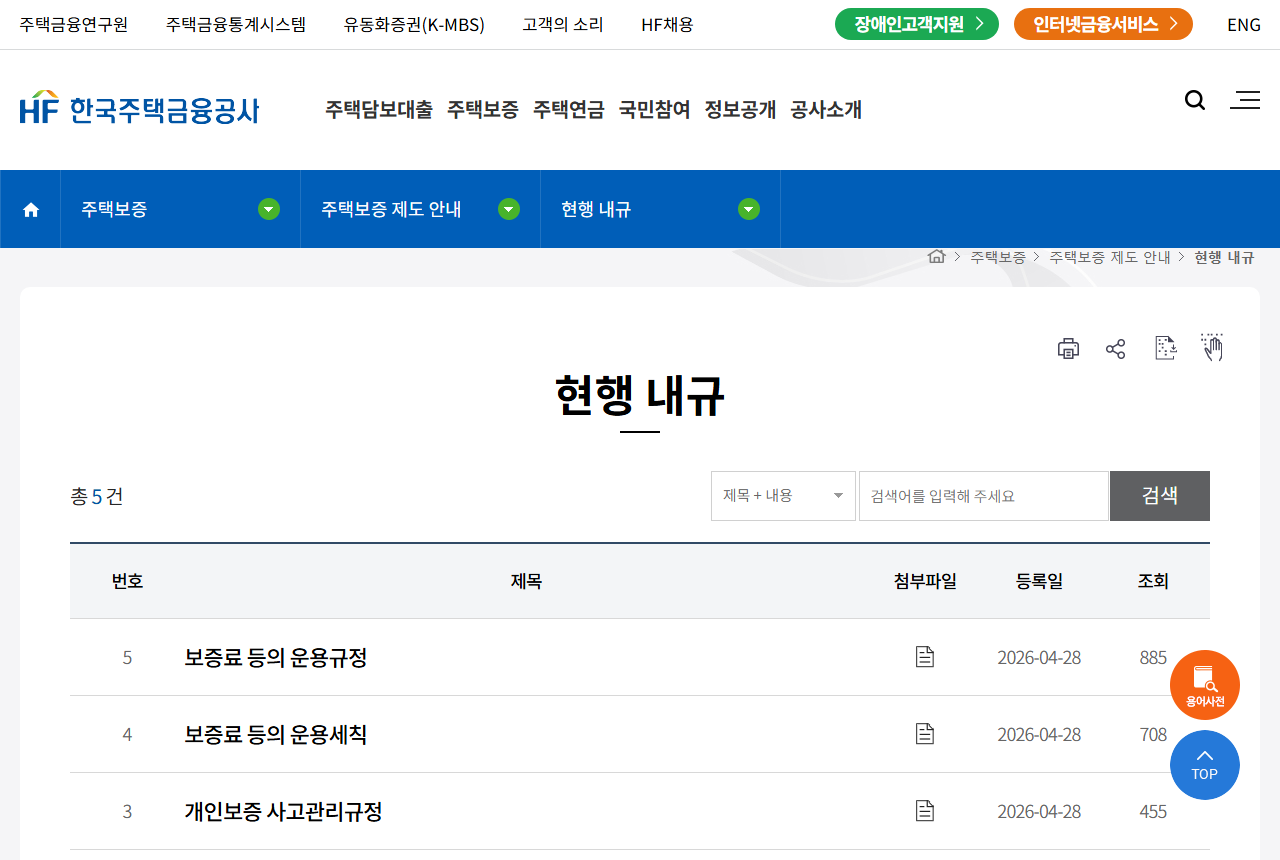
Task: Open the 주택연금 main menu
Action: tap(569, 109)
